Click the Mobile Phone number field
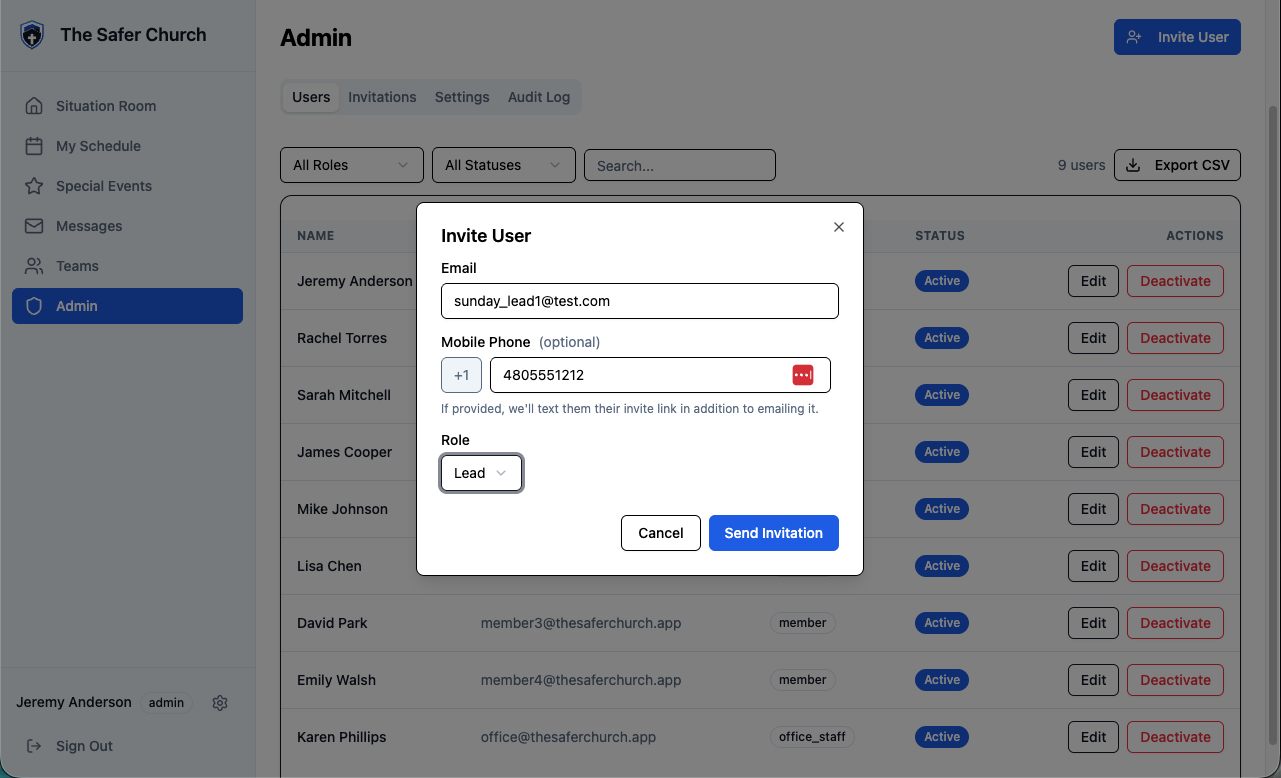The width and height of the screenshot is (1281, 778). (x=660, y=375)
